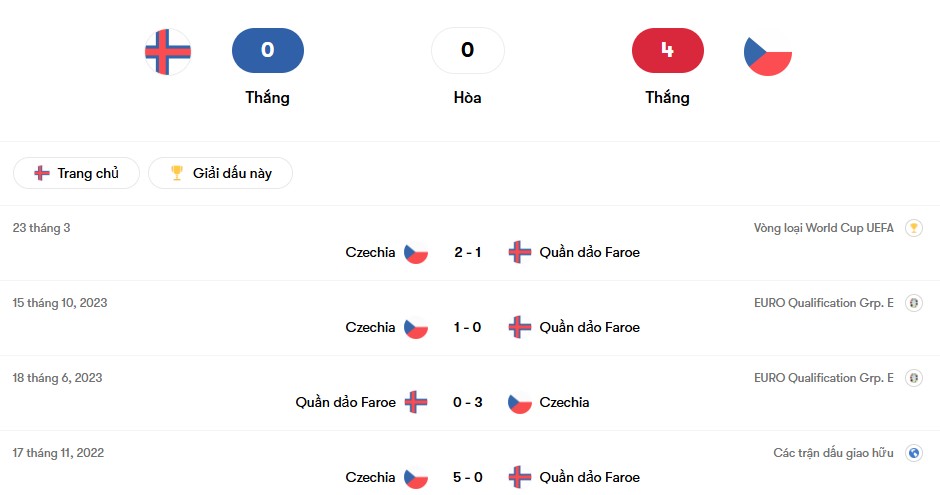Open the 5 - 0 friendly match

click(x=468, y=477)
